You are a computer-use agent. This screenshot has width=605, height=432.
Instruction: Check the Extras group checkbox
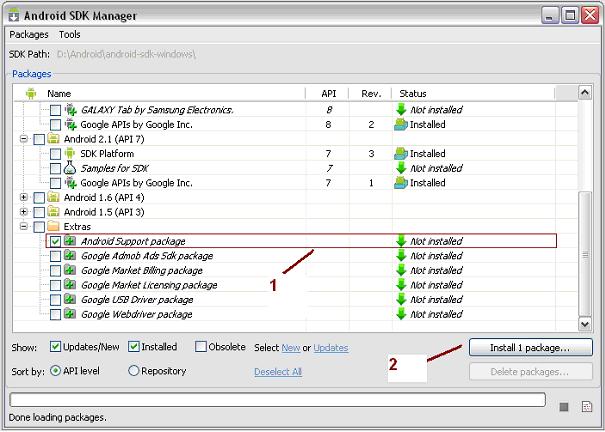(x=39, y=227)
